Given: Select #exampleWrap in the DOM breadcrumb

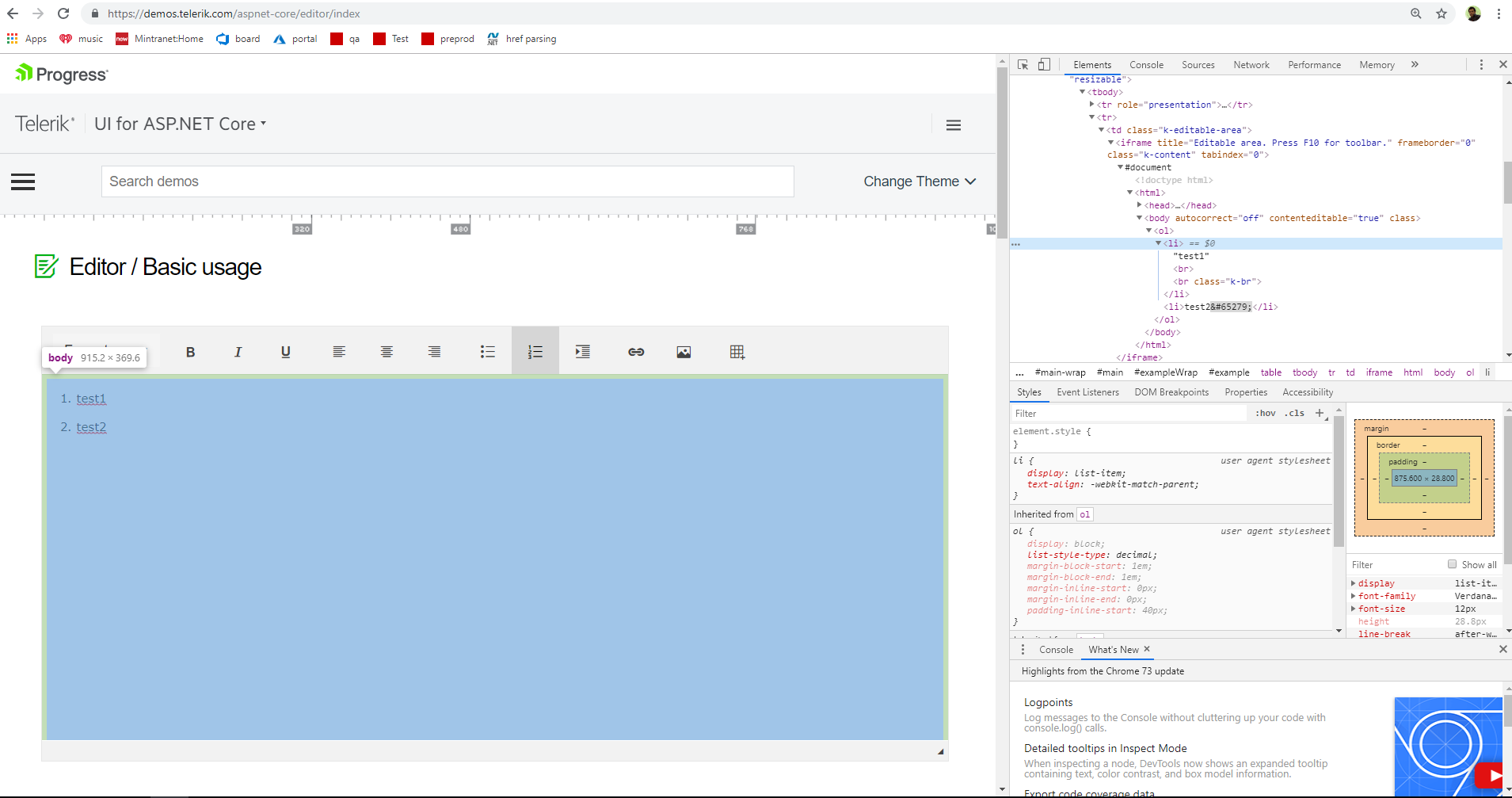Looking at the screenshot, I should coord(1165,372).
